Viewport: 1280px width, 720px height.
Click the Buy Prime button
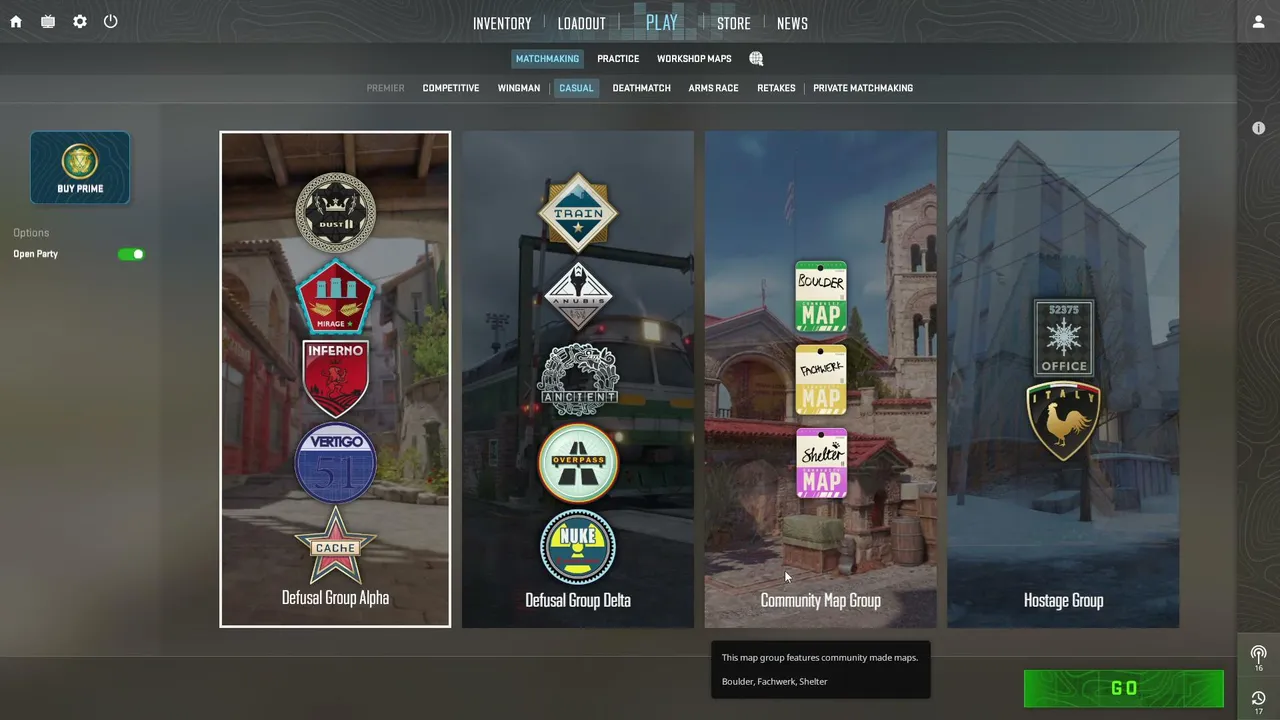pyautogui.click(x=80, y=168)
